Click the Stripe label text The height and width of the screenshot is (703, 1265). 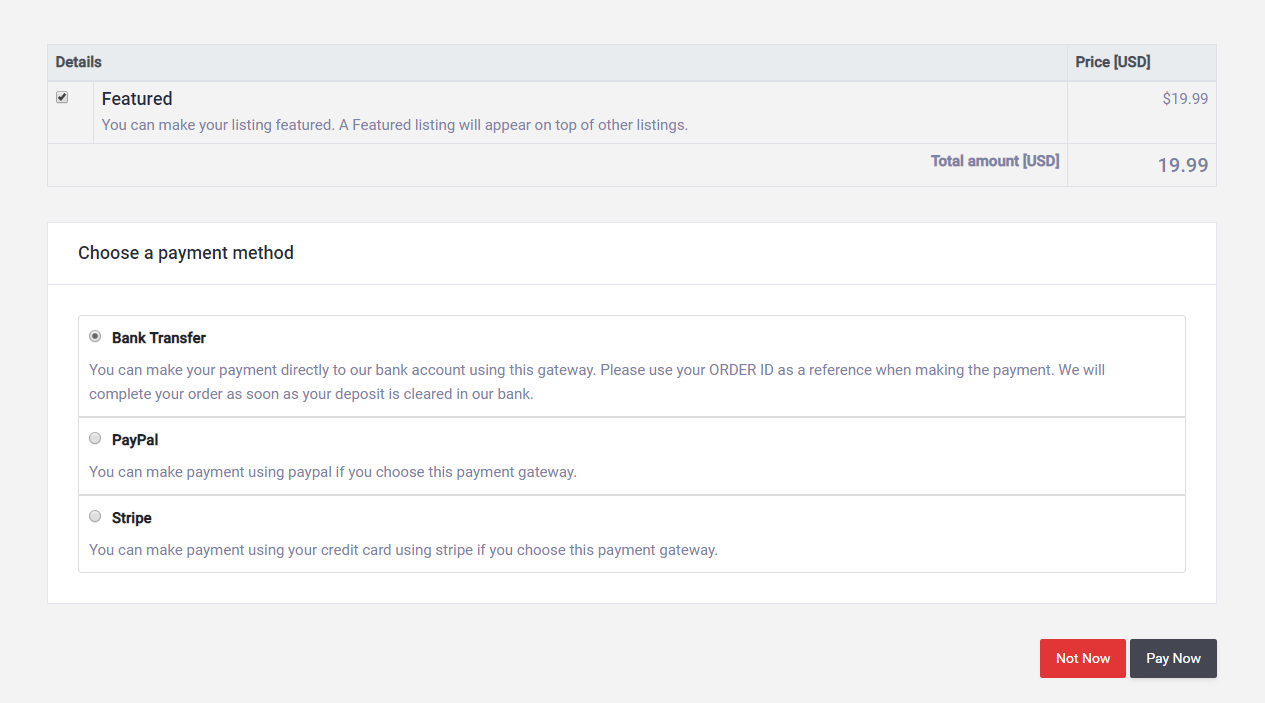(132, 518)
